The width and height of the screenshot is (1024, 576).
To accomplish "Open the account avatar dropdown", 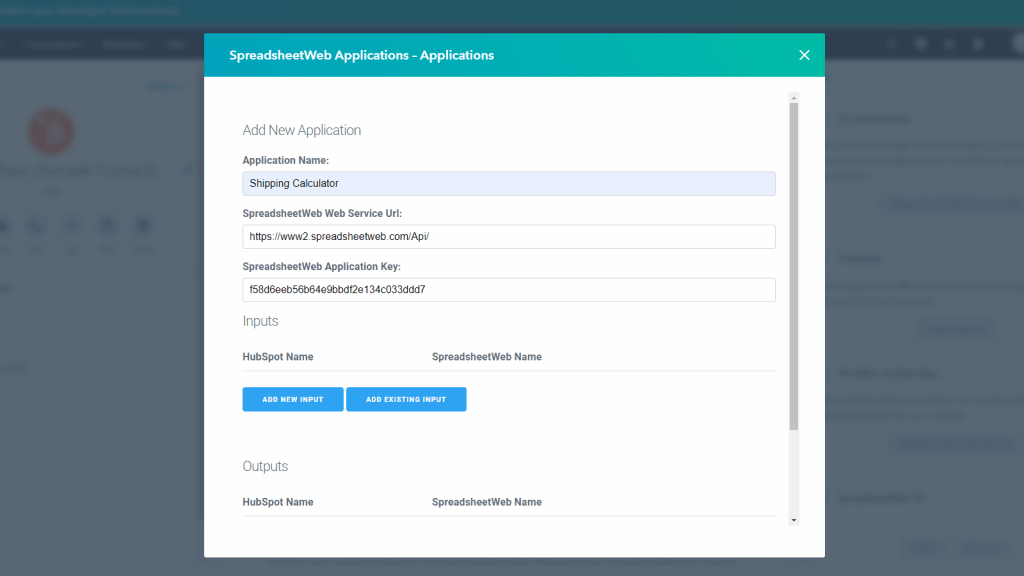I will [x=1015, y=44].
